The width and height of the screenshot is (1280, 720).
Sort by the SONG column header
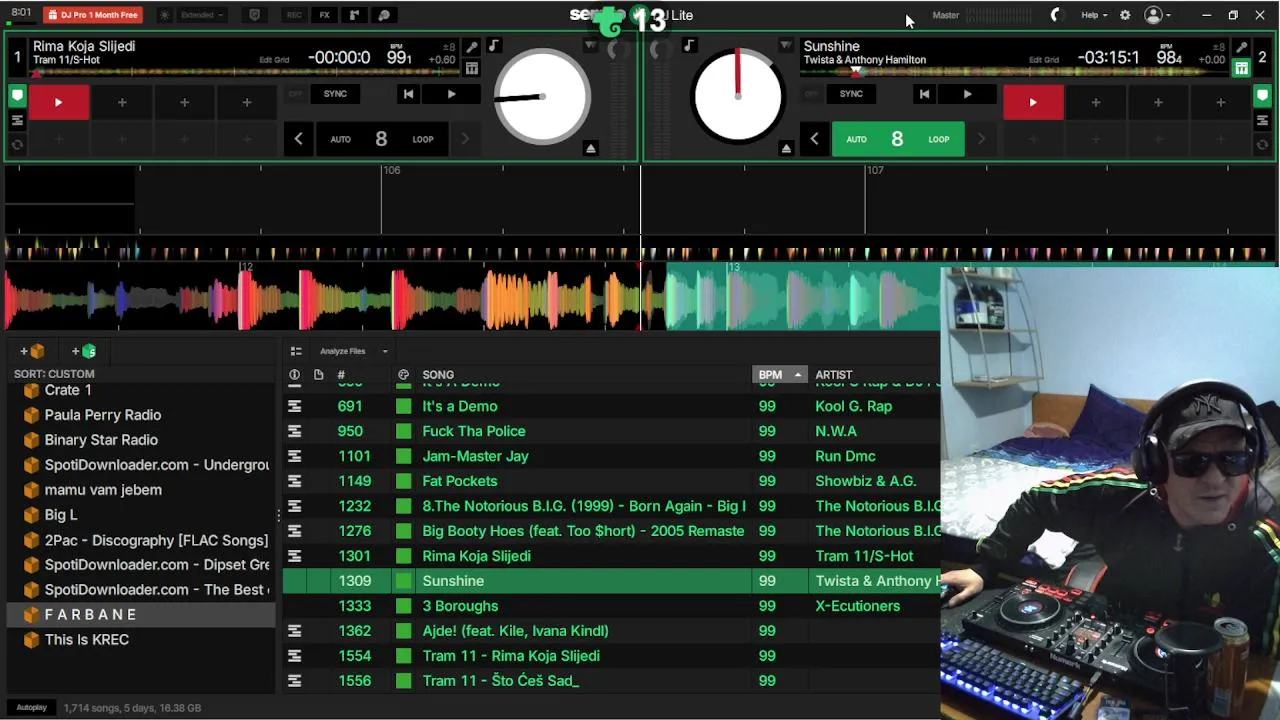click(438, 375)
